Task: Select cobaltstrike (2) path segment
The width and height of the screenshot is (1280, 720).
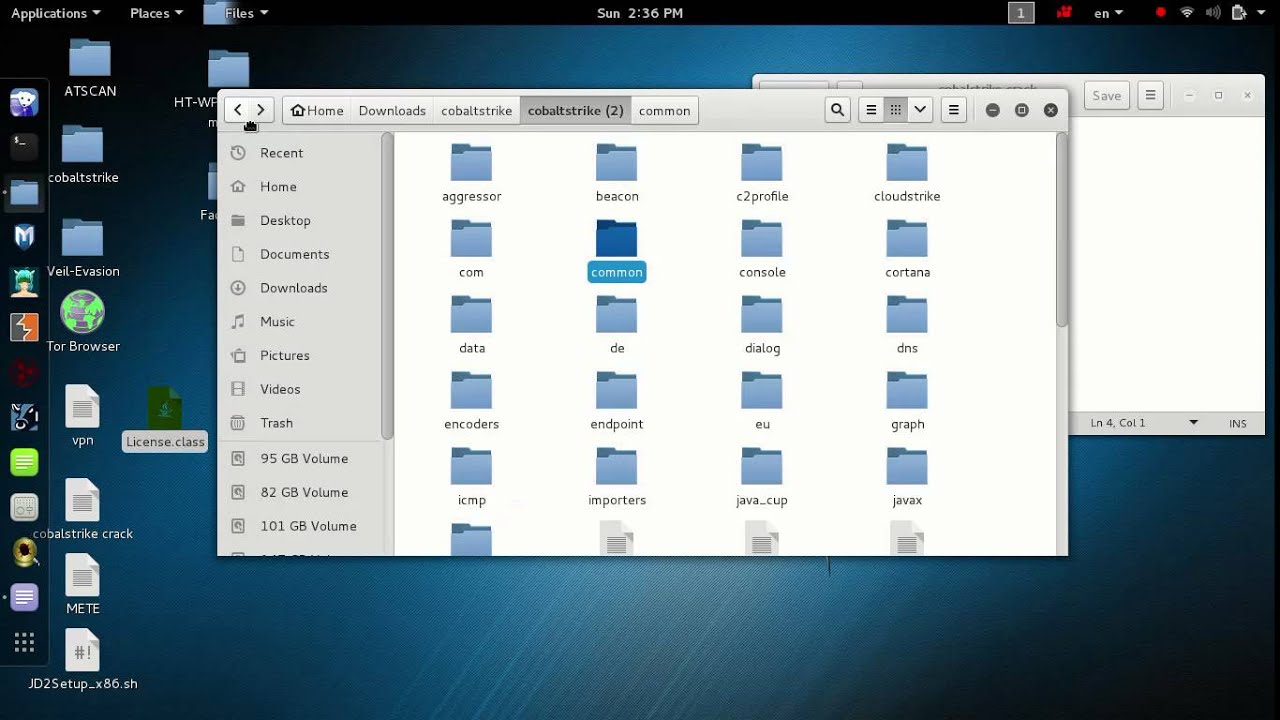Action: [x=575, y=110]
